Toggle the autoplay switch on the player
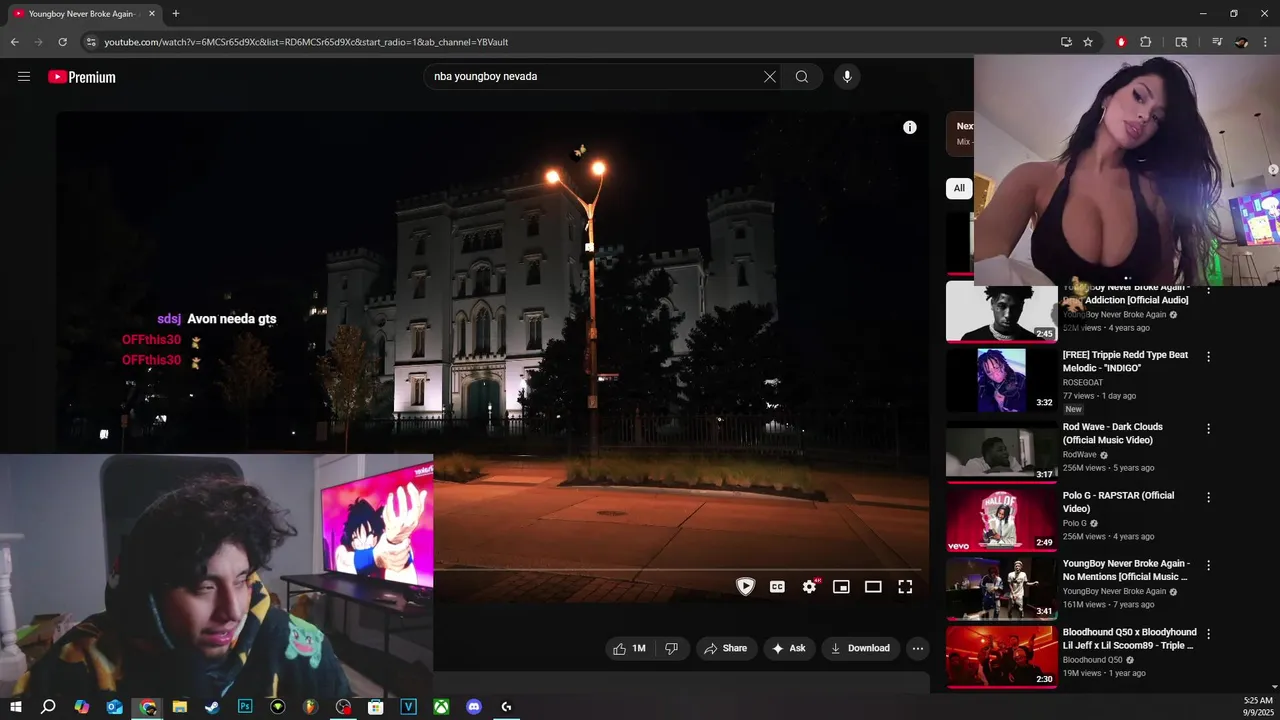Viewport: 1280px width, 720px height. coord(745,587)
